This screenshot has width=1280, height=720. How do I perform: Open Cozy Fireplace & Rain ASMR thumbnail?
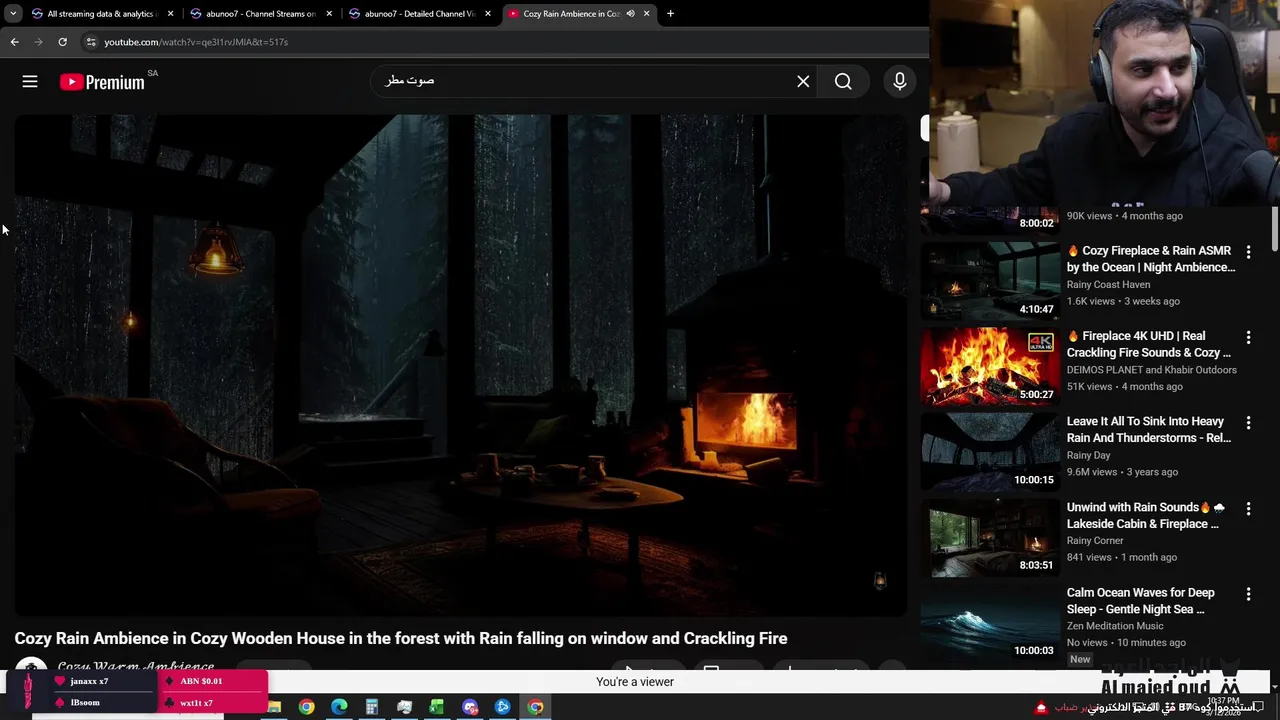pyautogui.click(x=990, y=280)
